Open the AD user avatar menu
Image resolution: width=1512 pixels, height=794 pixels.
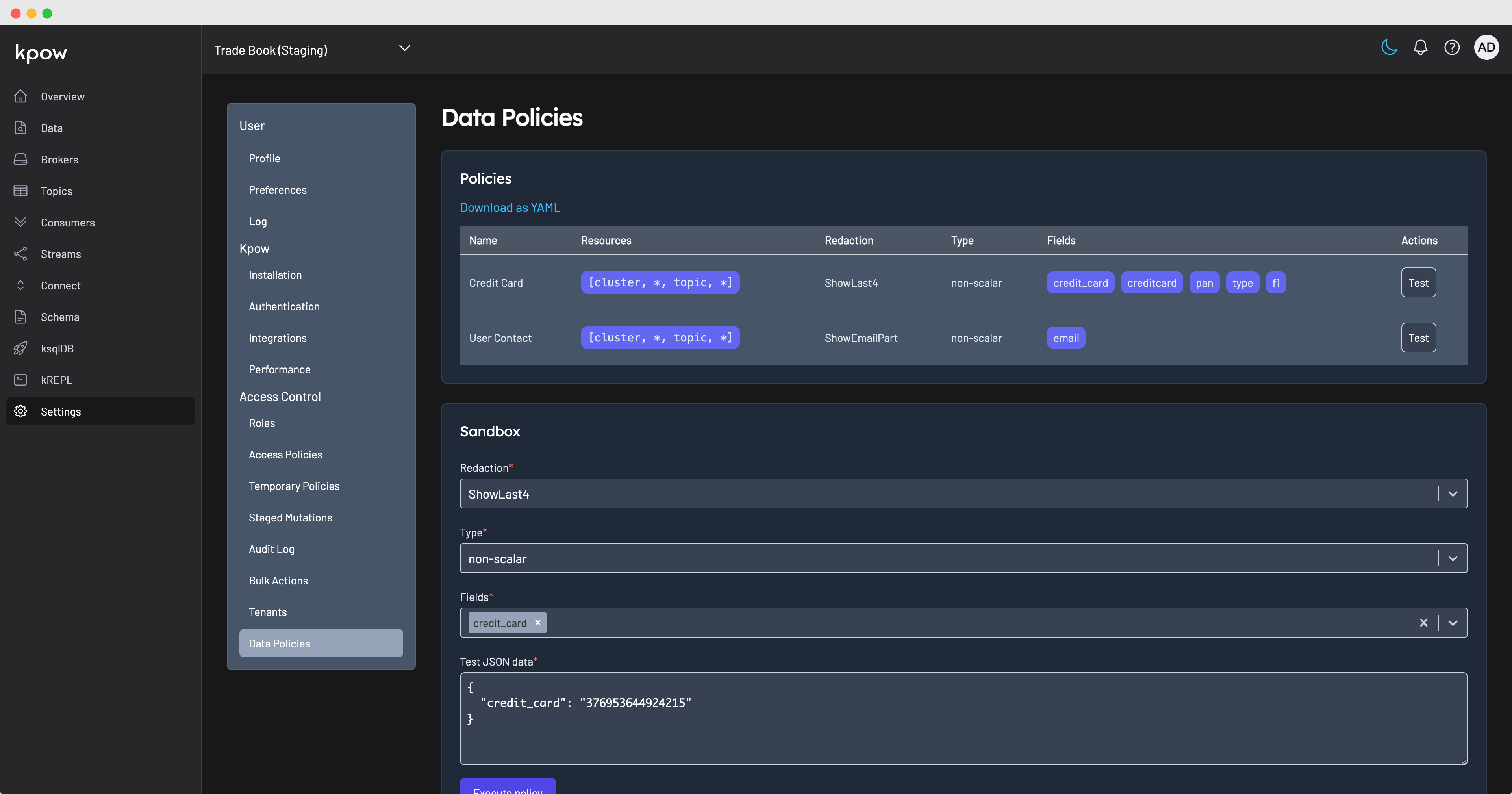coord(1486,48)
